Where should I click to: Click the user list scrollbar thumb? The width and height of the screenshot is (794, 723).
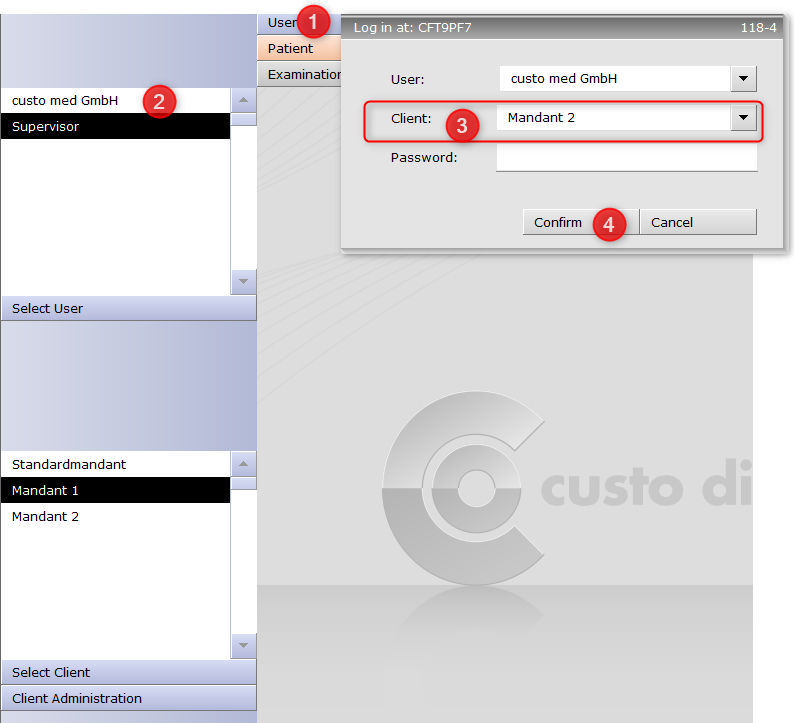click(x=244, y=119)
